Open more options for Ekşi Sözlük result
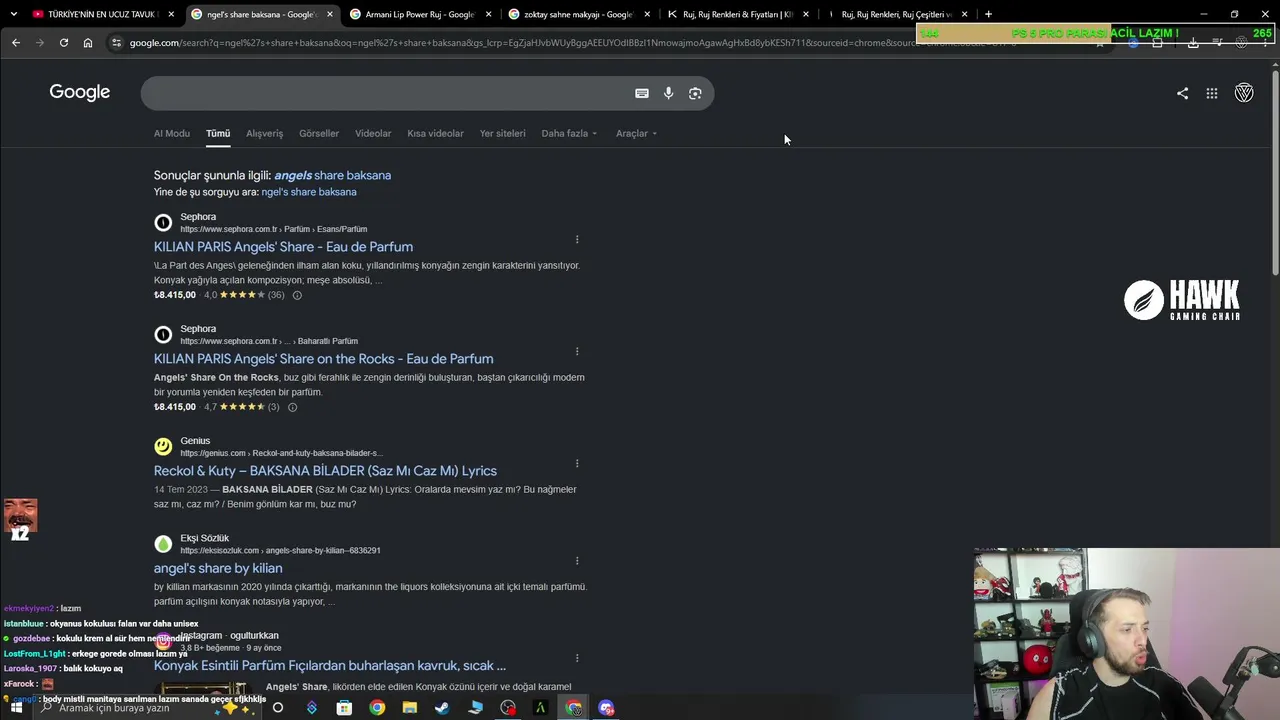The height and width of the screenshot is (720, 1280). 577,561
